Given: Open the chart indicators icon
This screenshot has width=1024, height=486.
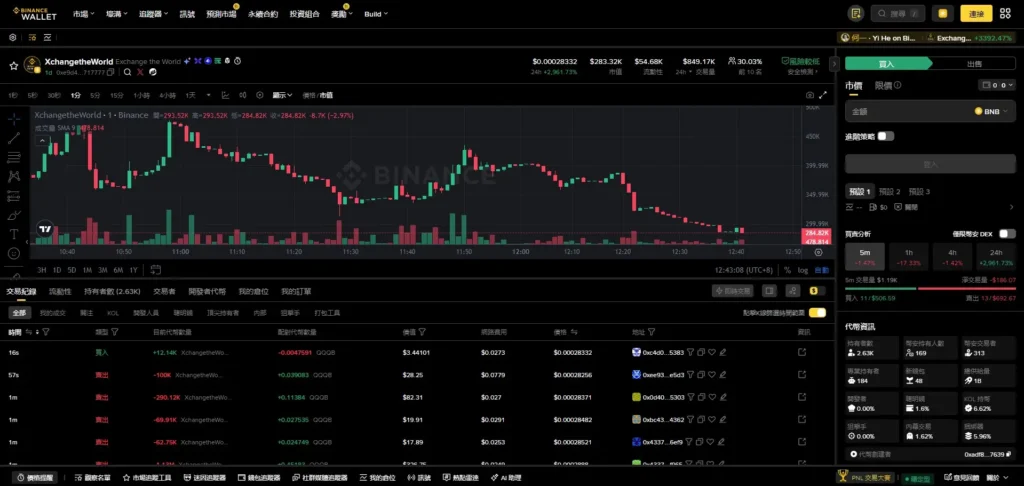Looking at the screenshot, I should pyautogui.click(x=225, y=95).
